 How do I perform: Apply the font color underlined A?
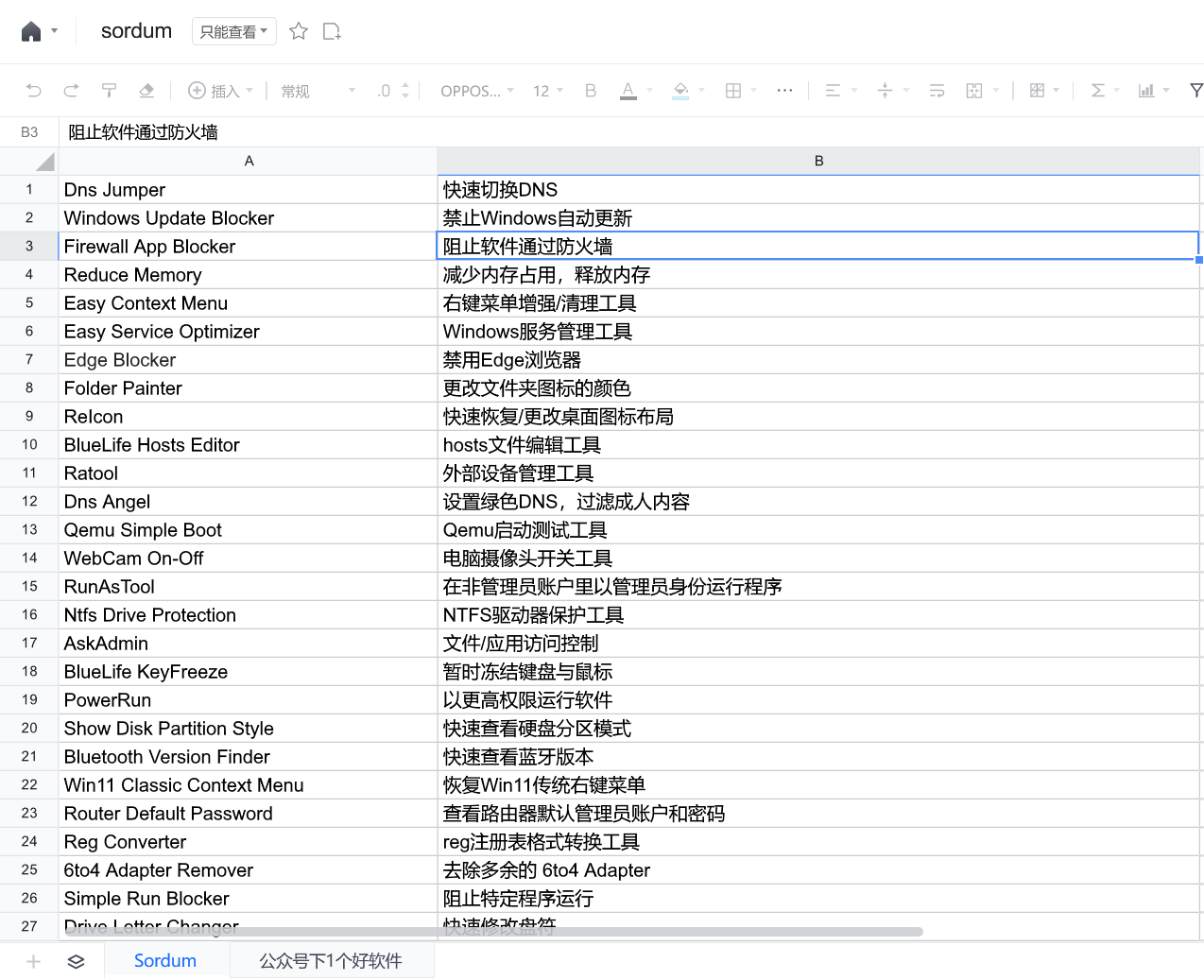[x=628, y=91]
